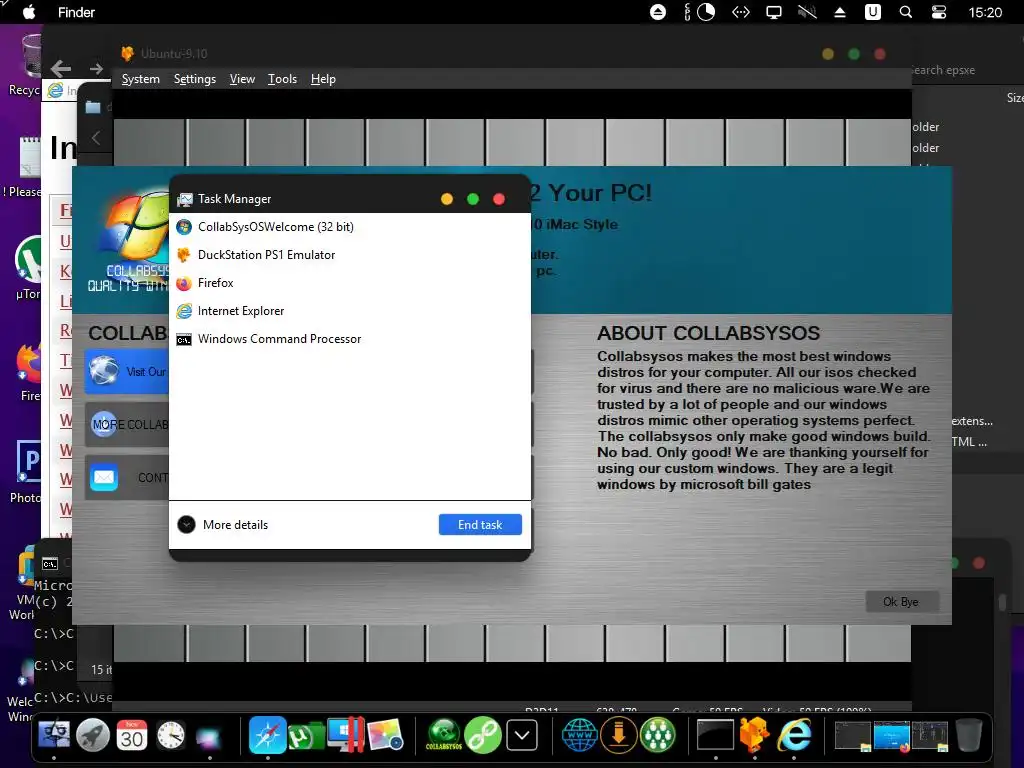The height and width of the screenshot is (768, 1024).
Task: Click the eject triangle icon in menu bar
Action: [840, 12]
